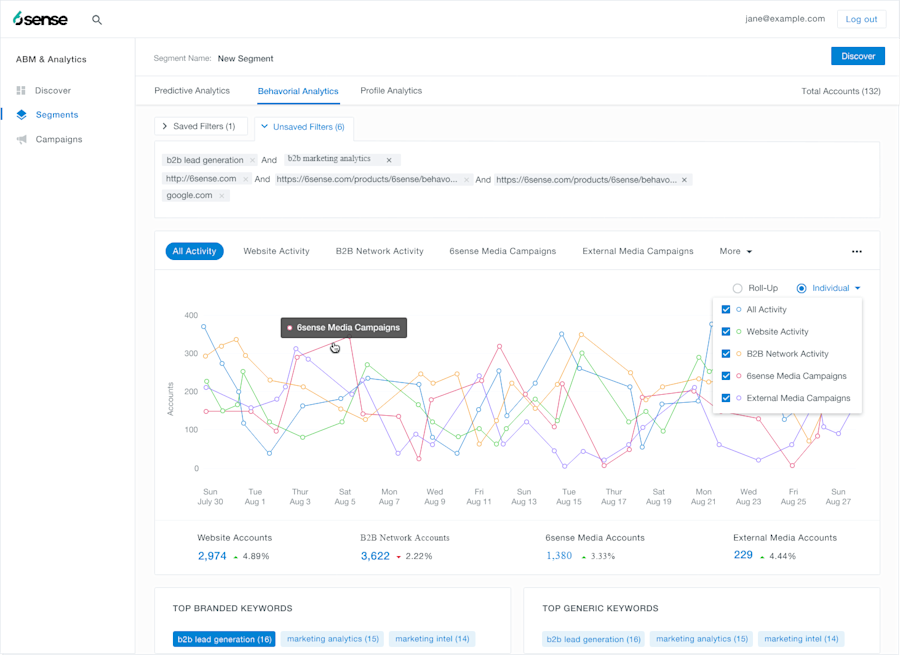900x655 pixels.
Task: Remove the google.com filter
Action: click(x=222, y=196)
